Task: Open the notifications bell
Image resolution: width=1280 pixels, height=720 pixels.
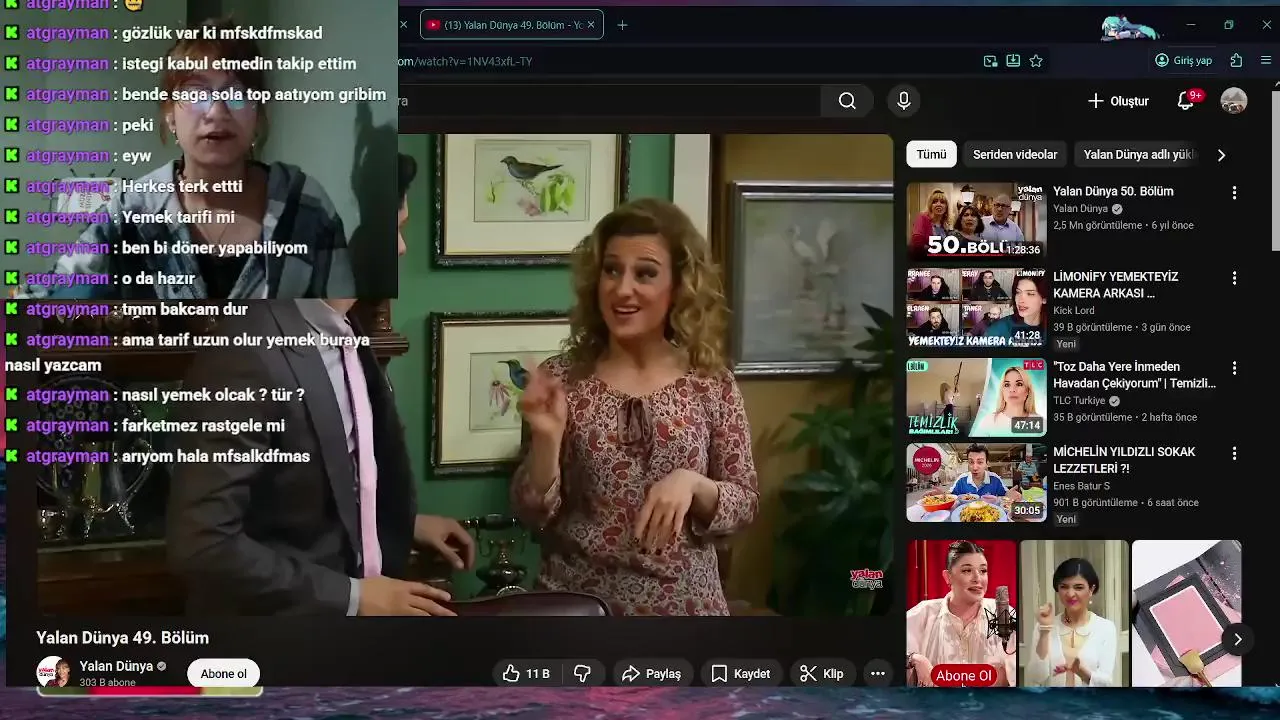Action: click(1186, 100)
